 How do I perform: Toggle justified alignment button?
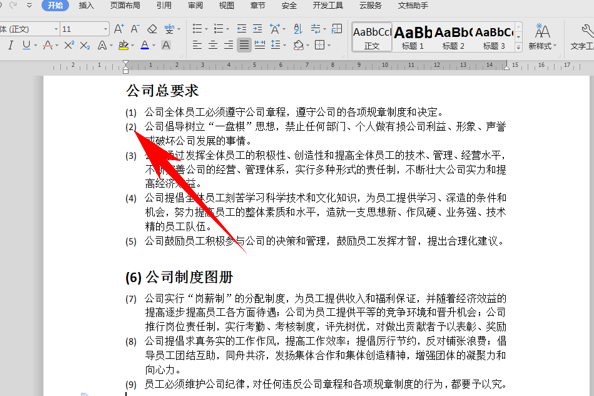click(244, 45)
